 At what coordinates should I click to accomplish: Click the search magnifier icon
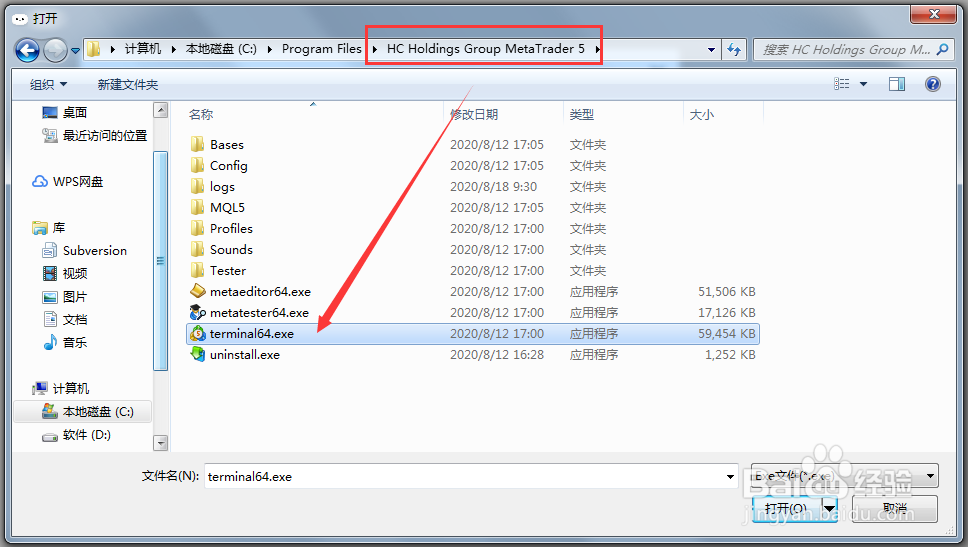pos(942,49)
